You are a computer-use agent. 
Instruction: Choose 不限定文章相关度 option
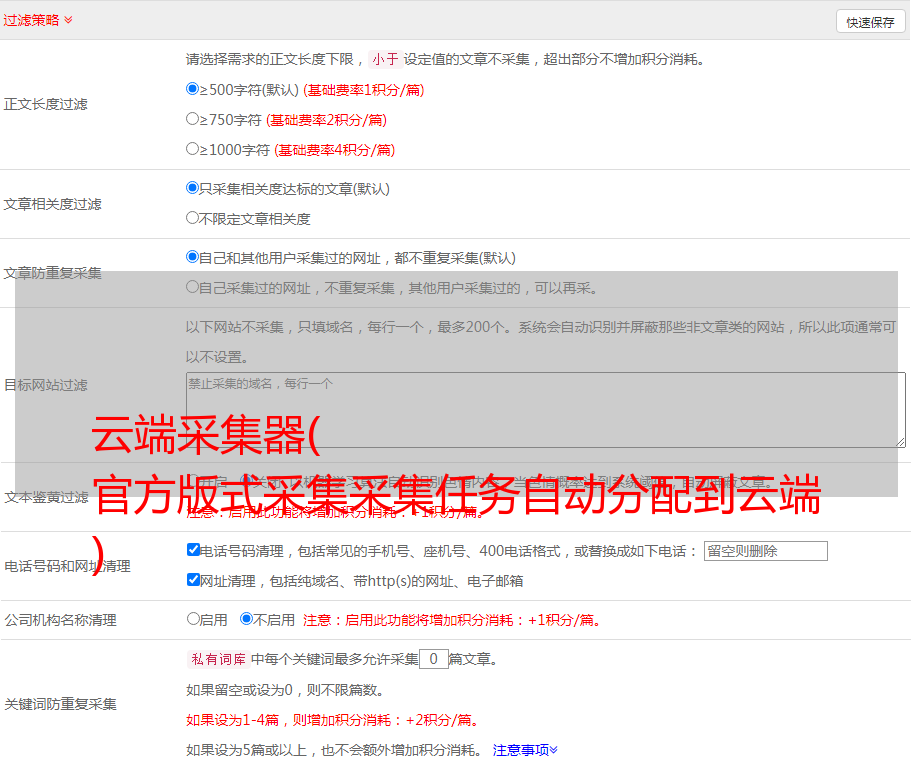[193, 218]
